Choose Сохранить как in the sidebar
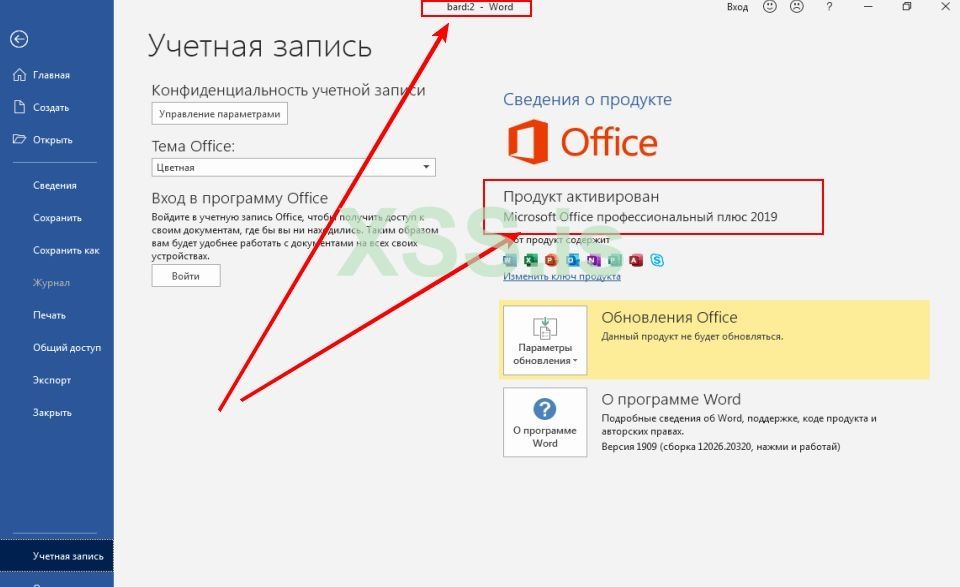This screenshot has height=587, width=960. tap(66, 250)
